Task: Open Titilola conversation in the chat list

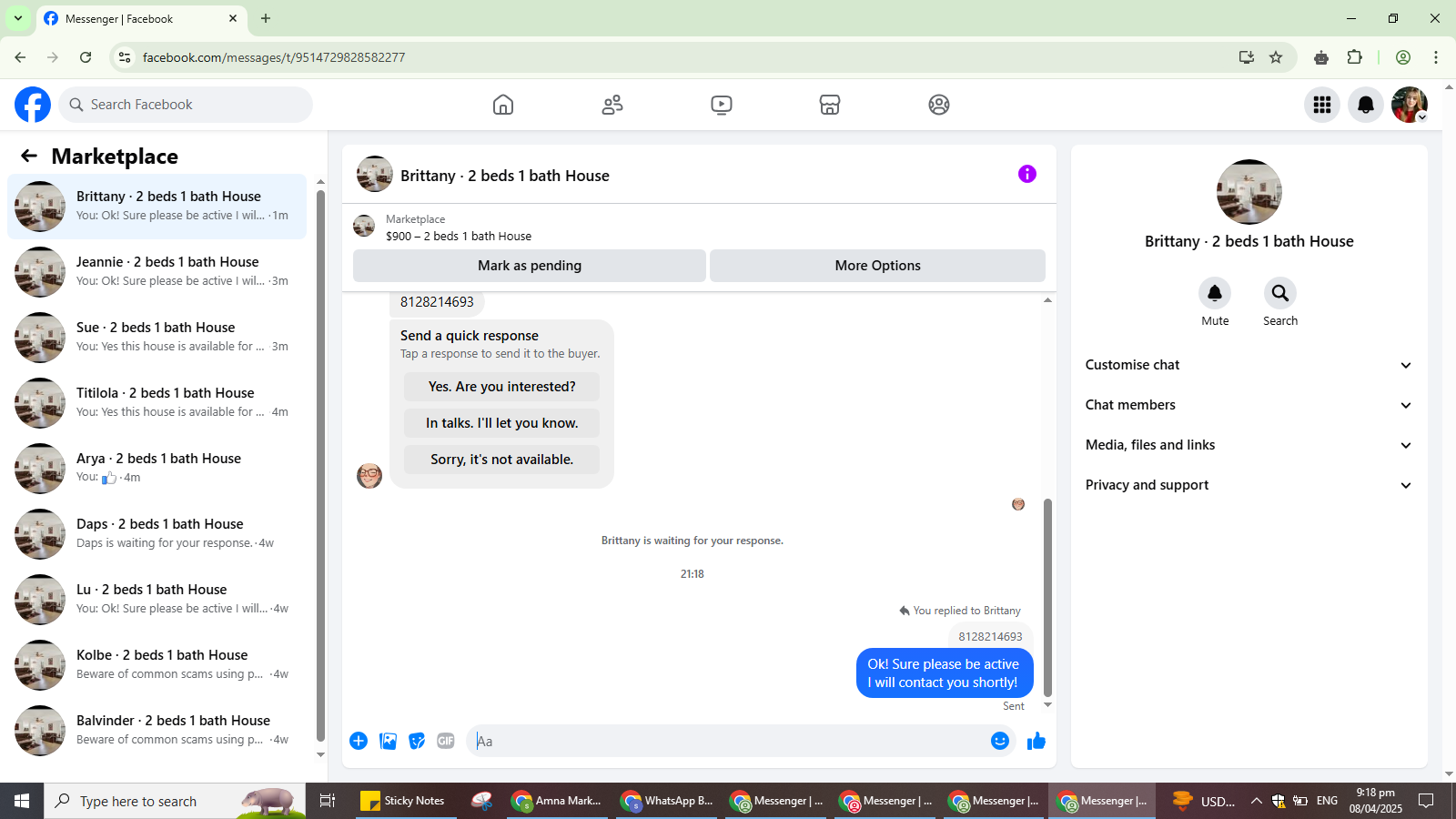Action: pos(157,403)
